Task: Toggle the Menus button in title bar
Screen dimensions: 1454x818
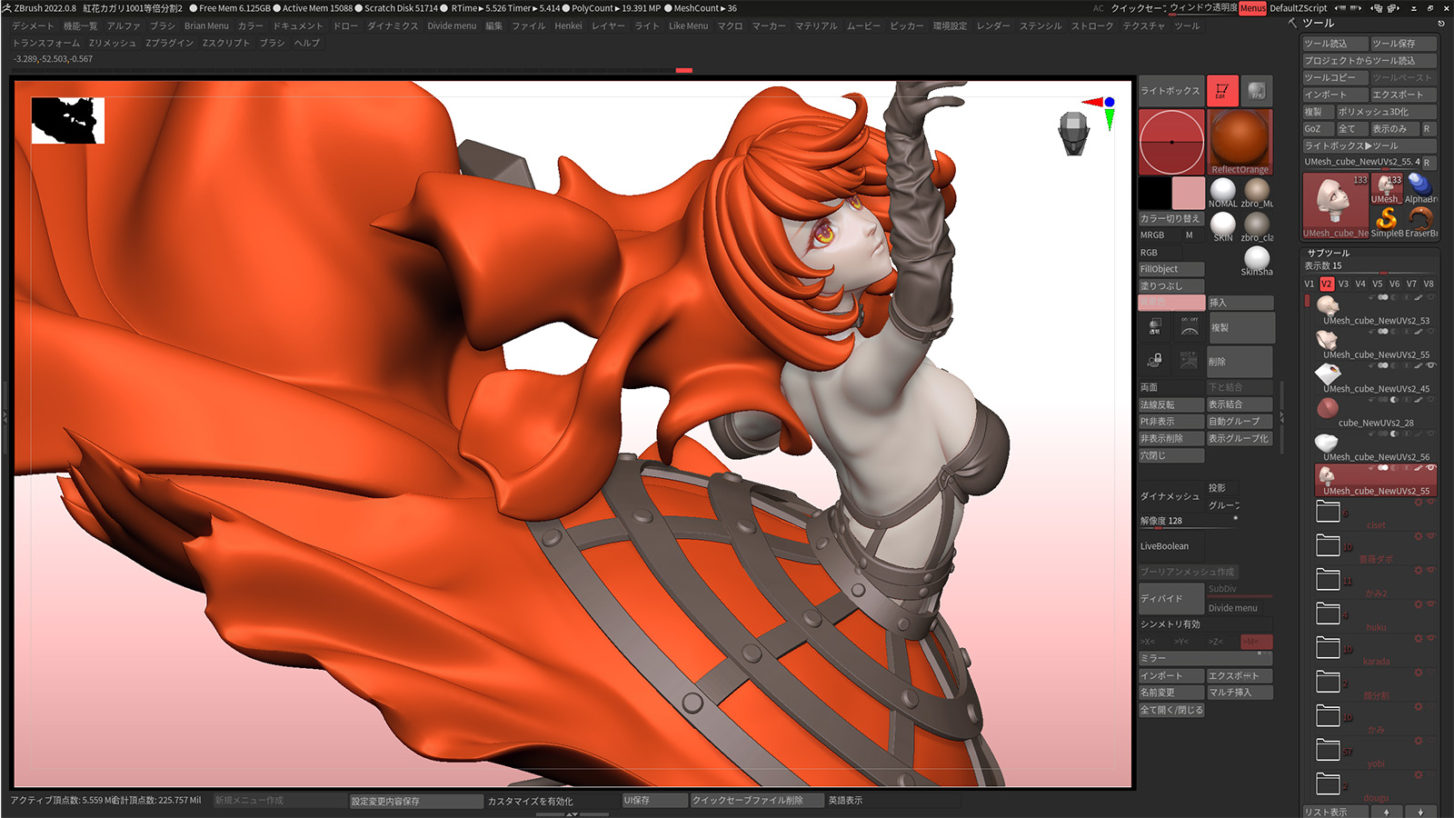Action: pos(1252,8)
